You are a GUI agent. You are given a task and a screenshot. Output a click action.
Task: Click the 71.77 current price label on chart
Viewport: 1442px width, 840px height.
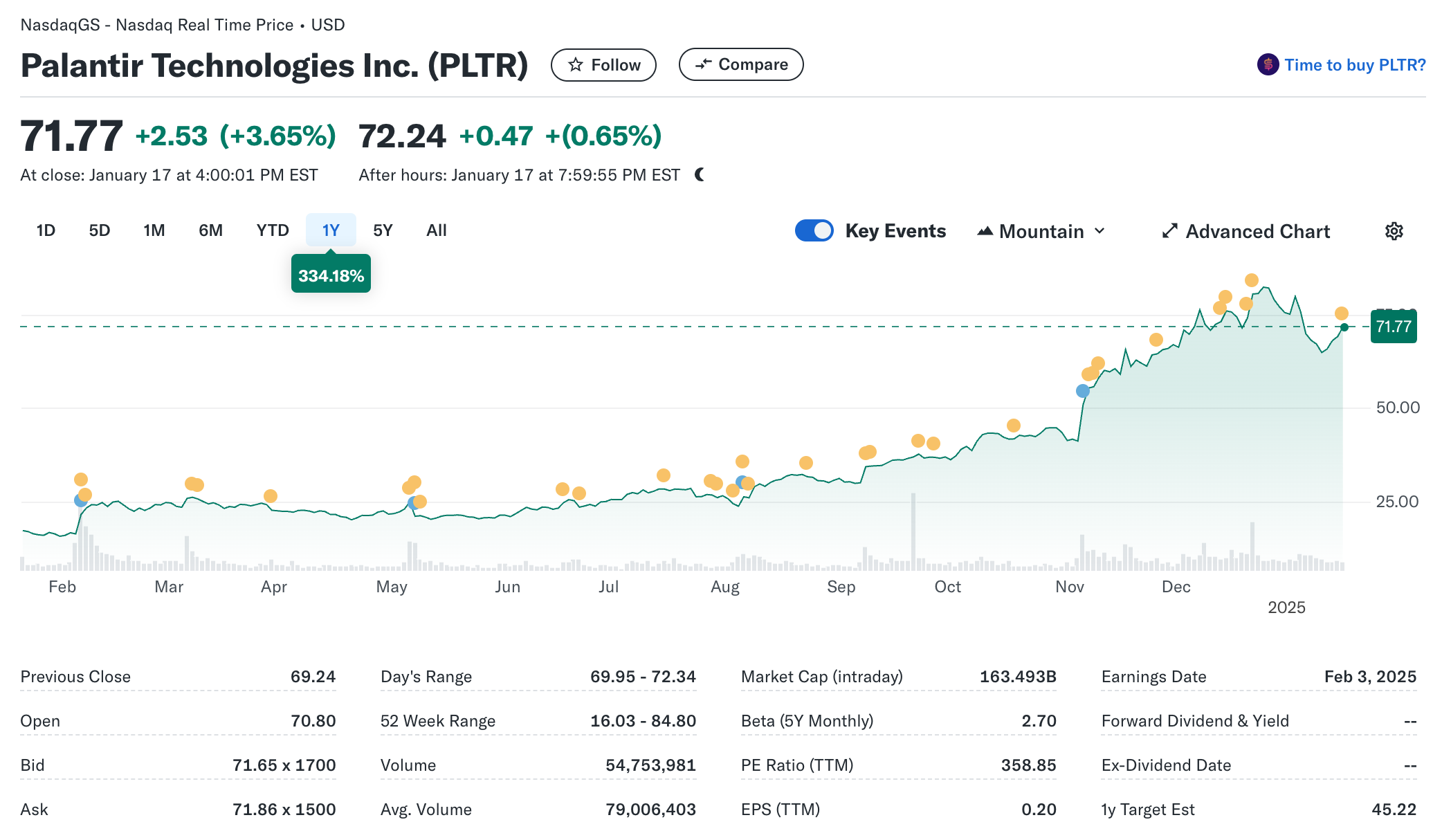click(x=1393, y=327)
